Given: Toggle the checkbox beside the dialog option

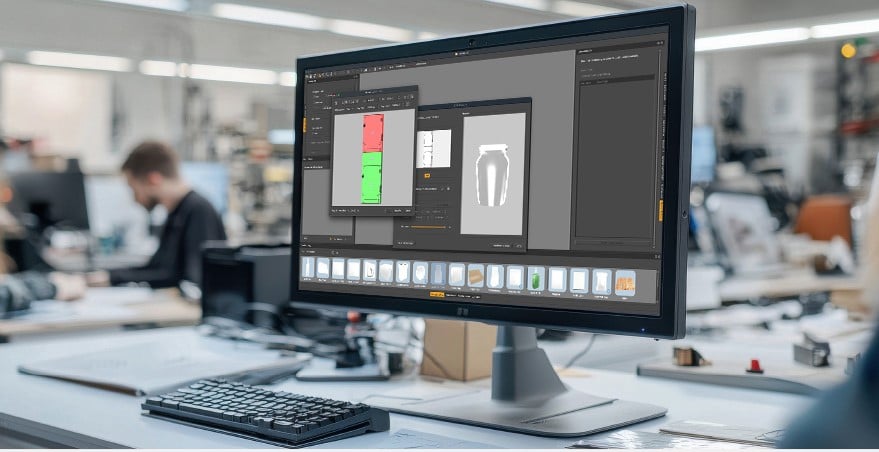Looking at the screenshot, I should click(446, 187).
